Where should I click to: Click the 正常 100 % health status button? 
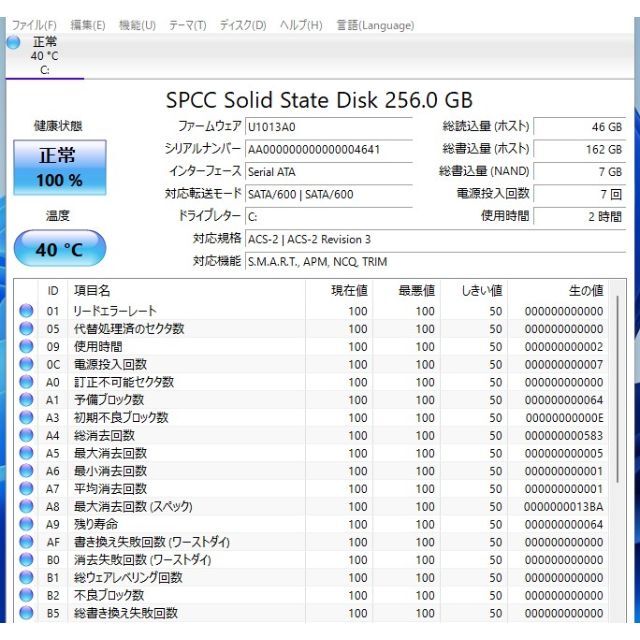click(60, 167)
